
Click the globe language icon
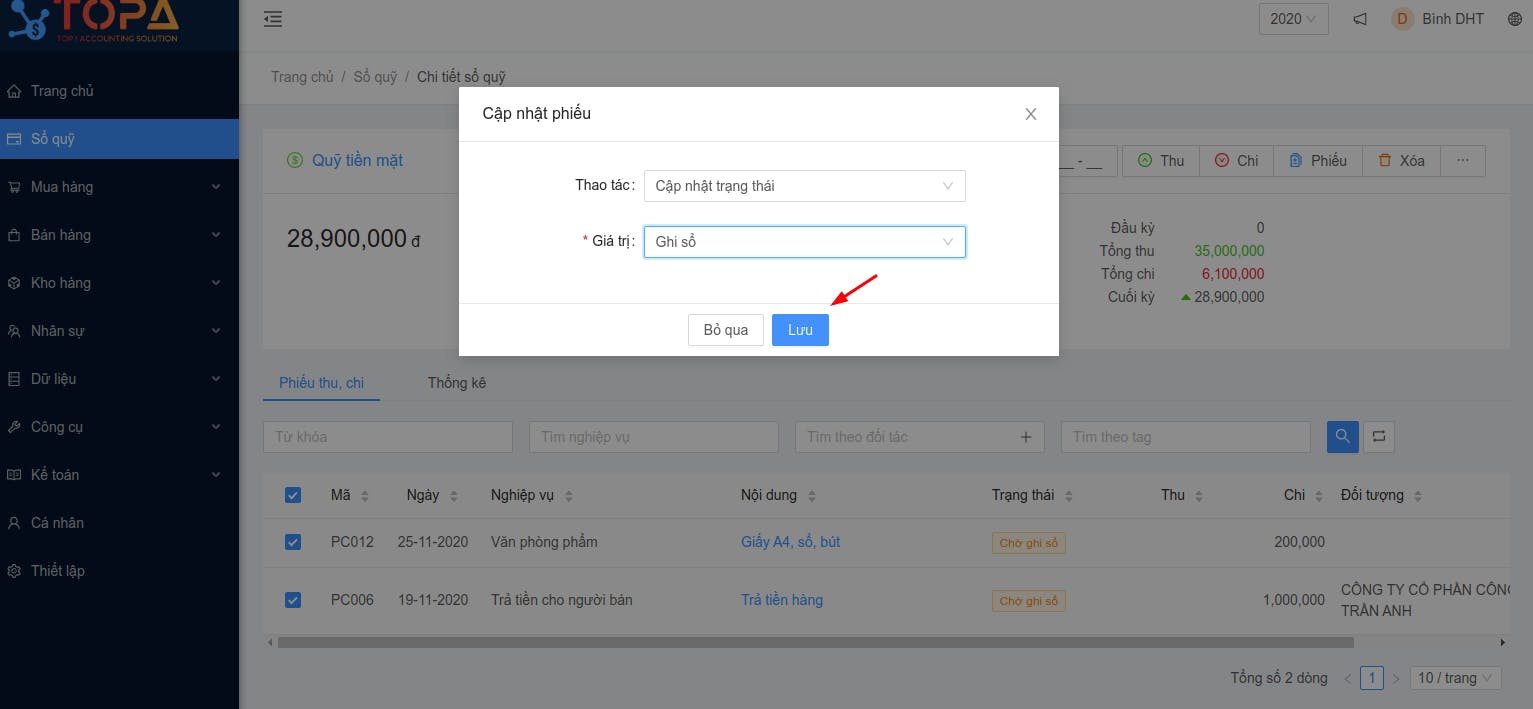coord(1514,19)
